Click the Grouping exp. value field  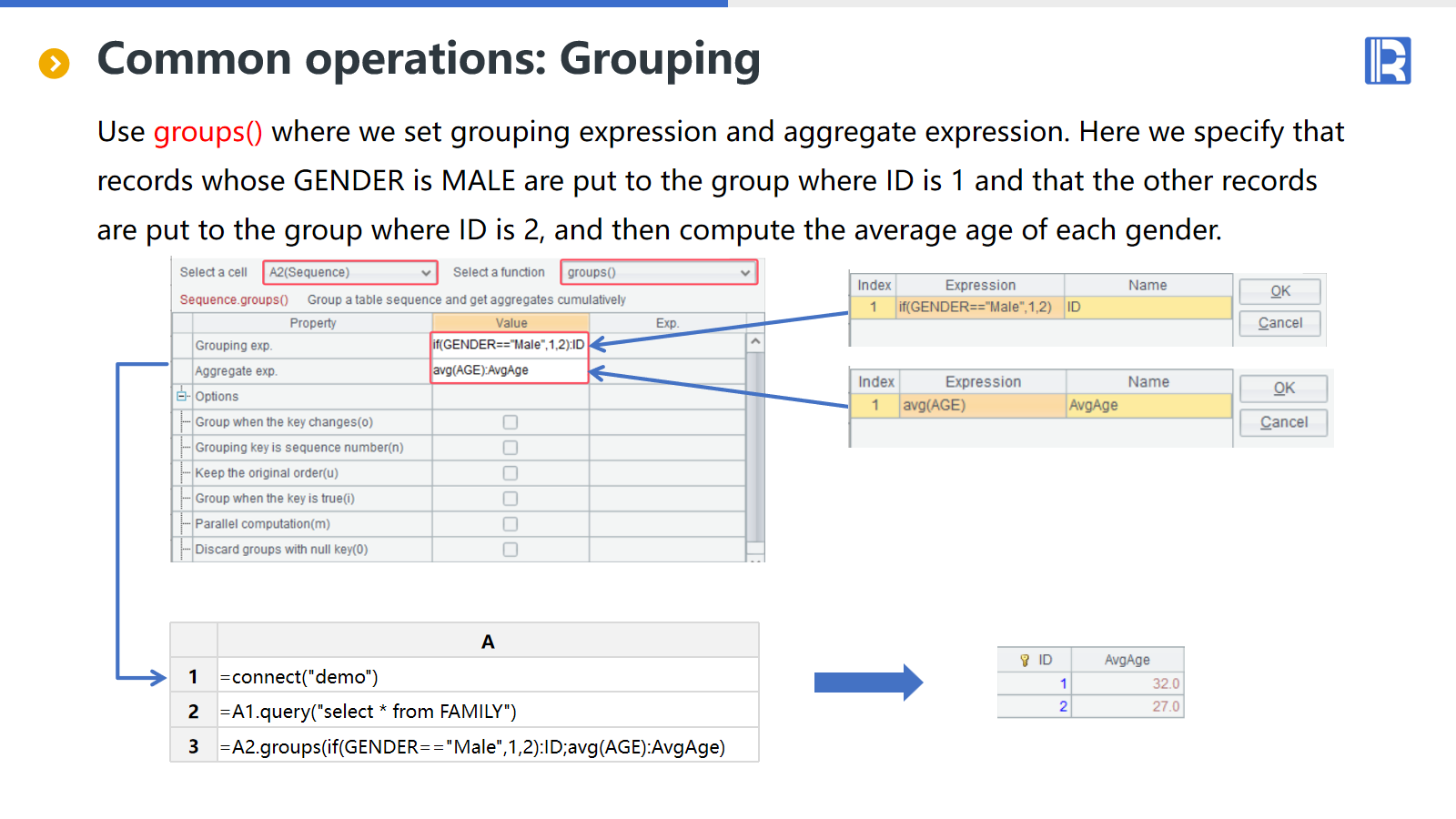coord(509,345)
